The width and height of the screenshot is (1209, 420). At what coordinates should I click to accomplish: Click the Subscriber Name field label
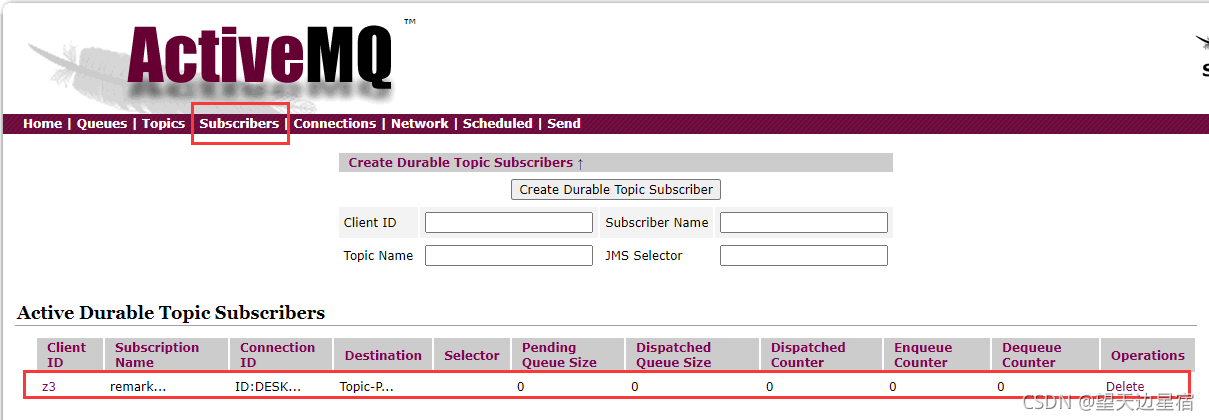(x=656, y=223)
